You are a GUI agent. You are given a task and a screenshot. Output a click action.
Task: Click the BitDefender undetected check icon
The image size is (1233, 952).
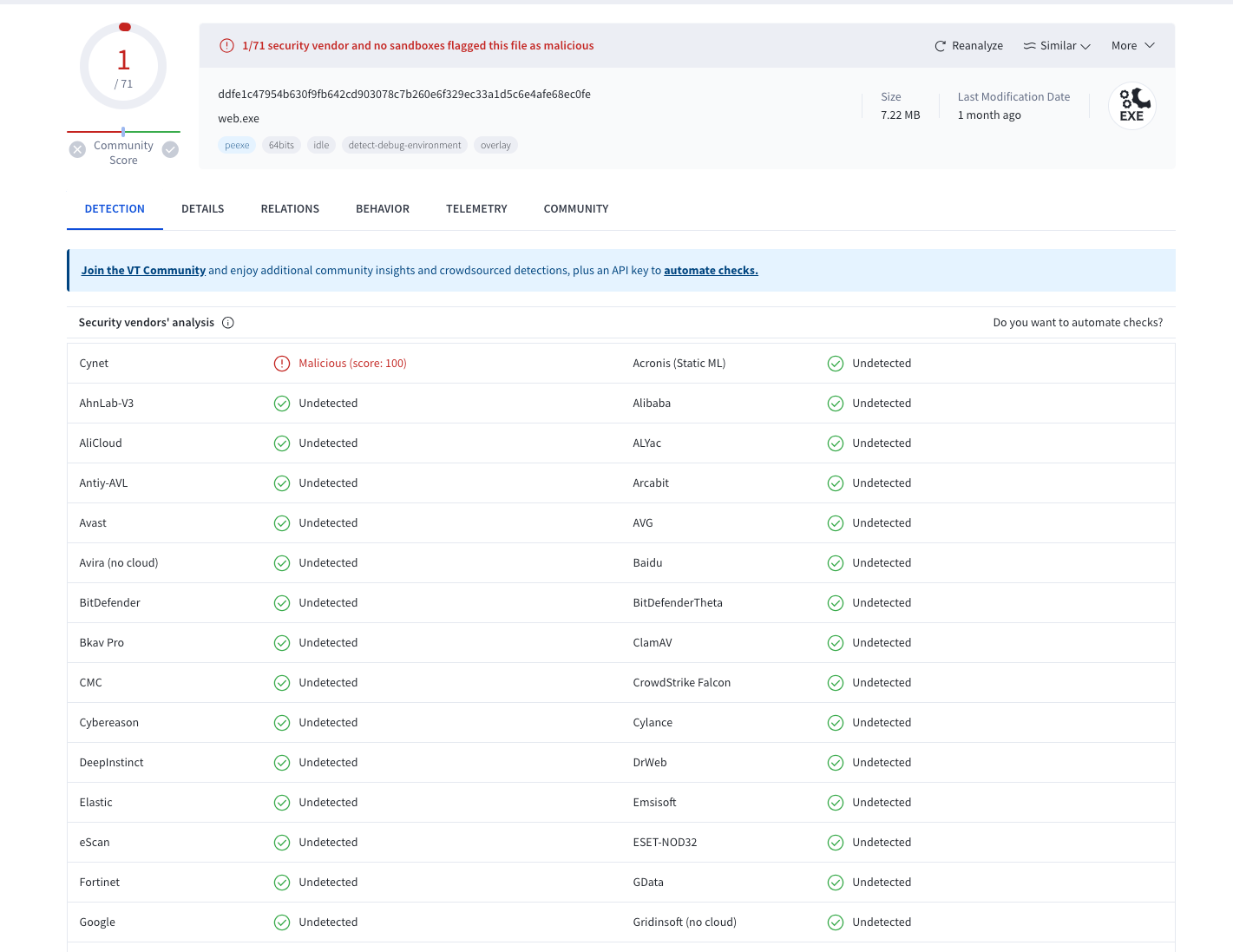(282, 603)
